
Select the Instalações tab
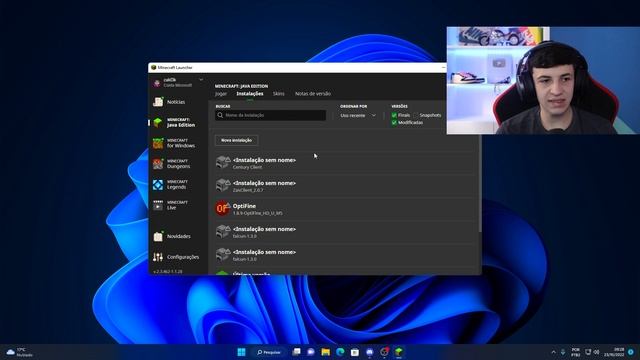[x=250, y=93]
